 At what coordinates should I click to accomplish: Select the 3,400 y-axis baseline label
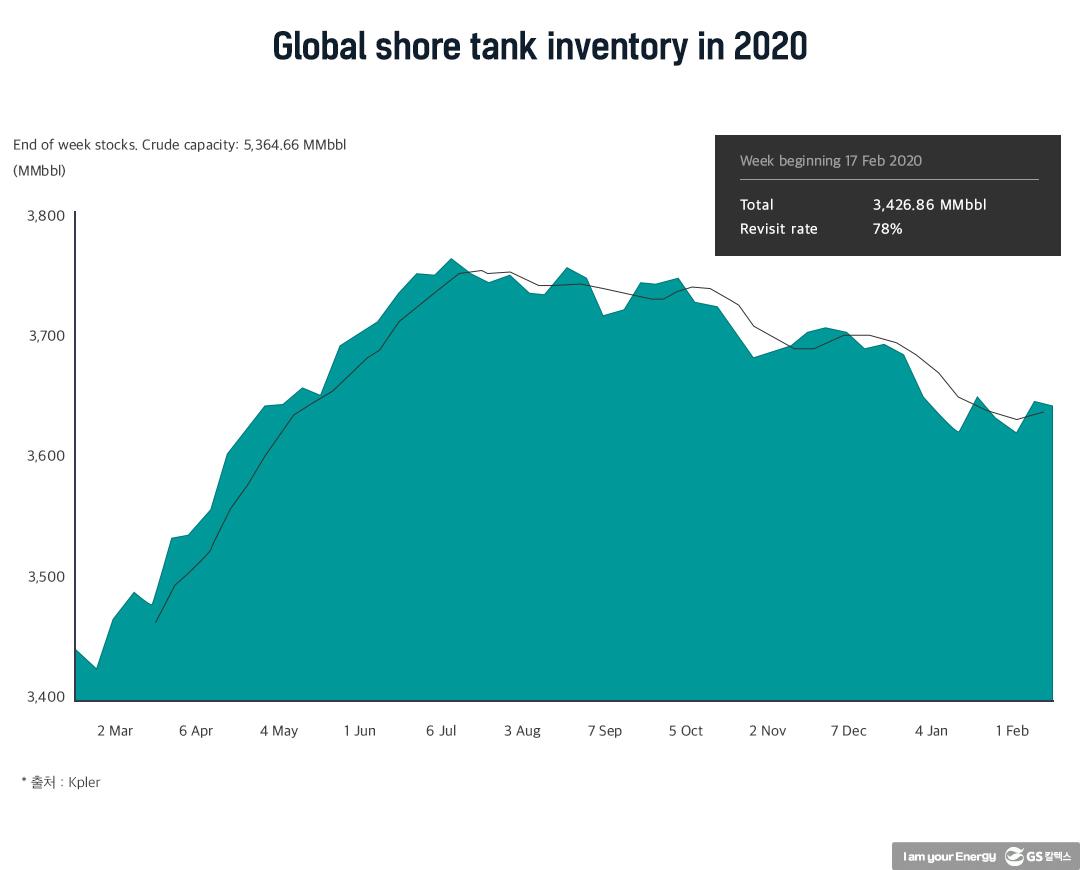click(x=44, y=697)
